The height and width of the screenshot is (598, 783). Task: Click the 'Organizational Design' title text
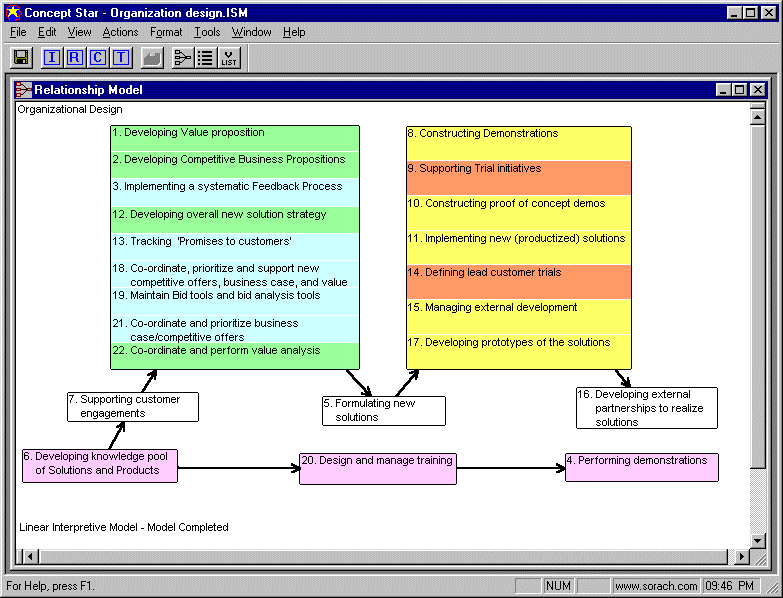pos(70,109)
